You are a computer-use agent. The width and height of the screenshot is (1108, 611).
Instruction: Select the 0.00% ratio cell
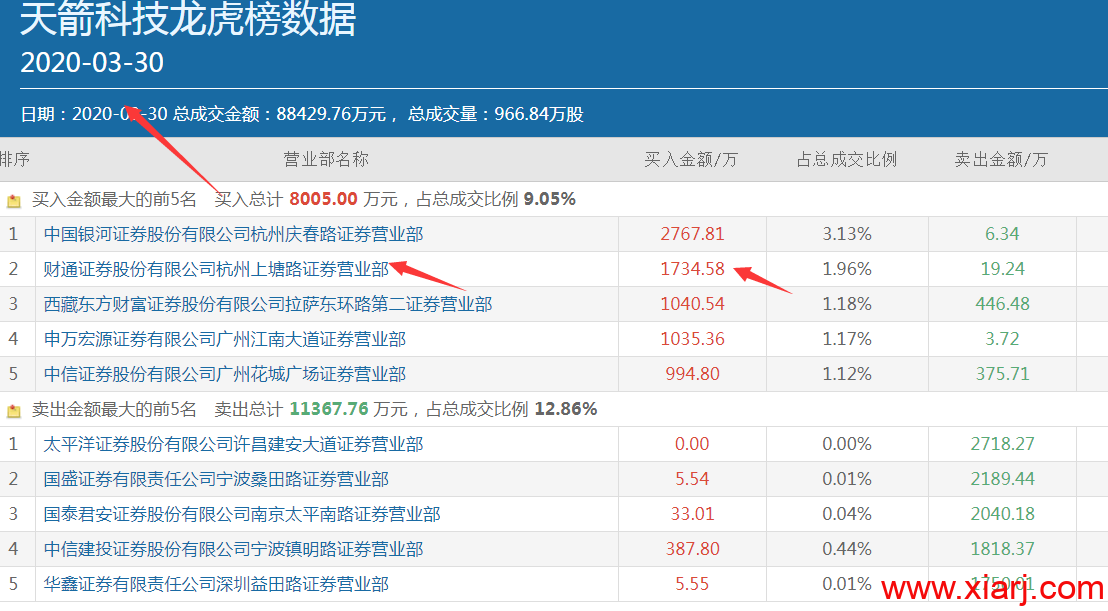847,444
